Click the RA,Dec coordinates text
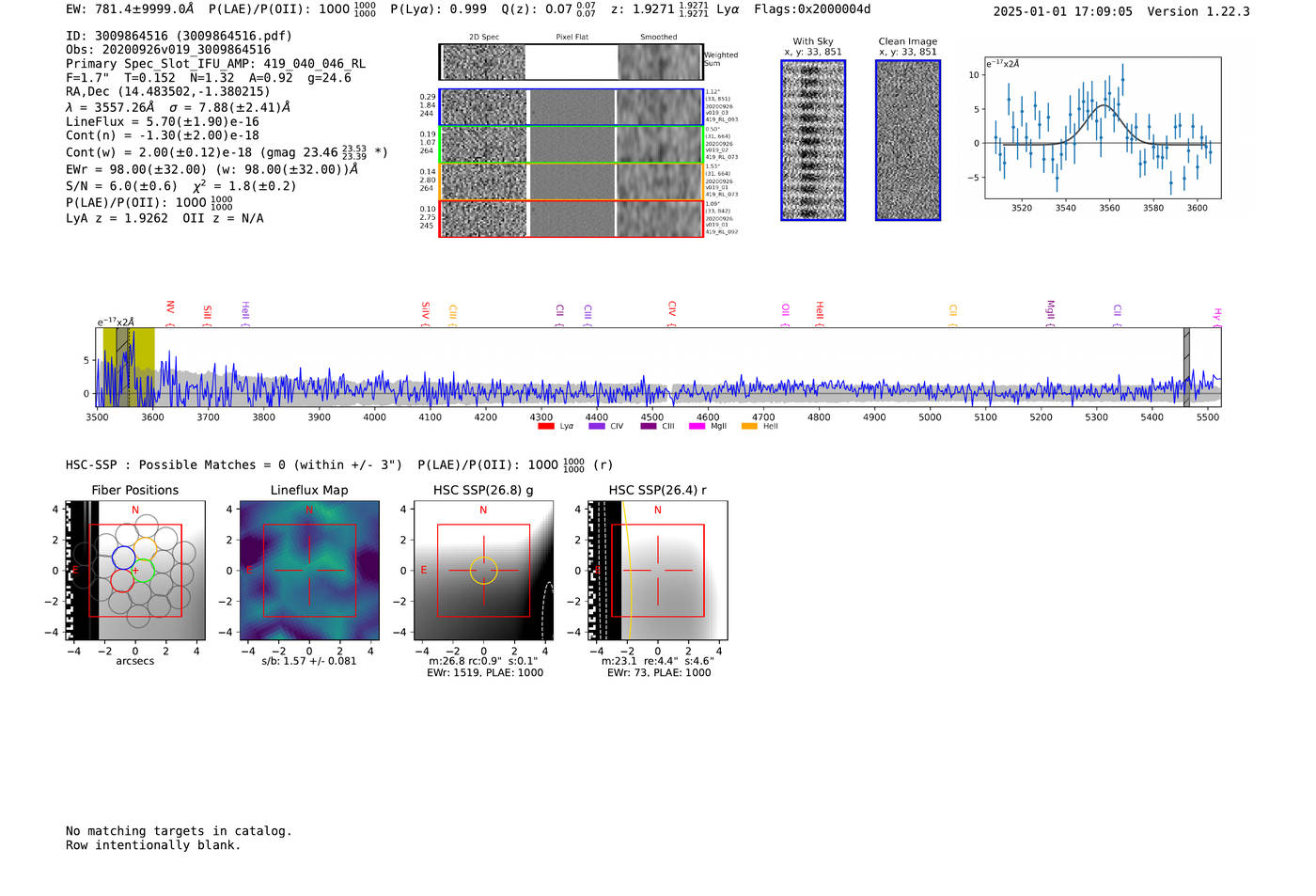 (167, 91)
